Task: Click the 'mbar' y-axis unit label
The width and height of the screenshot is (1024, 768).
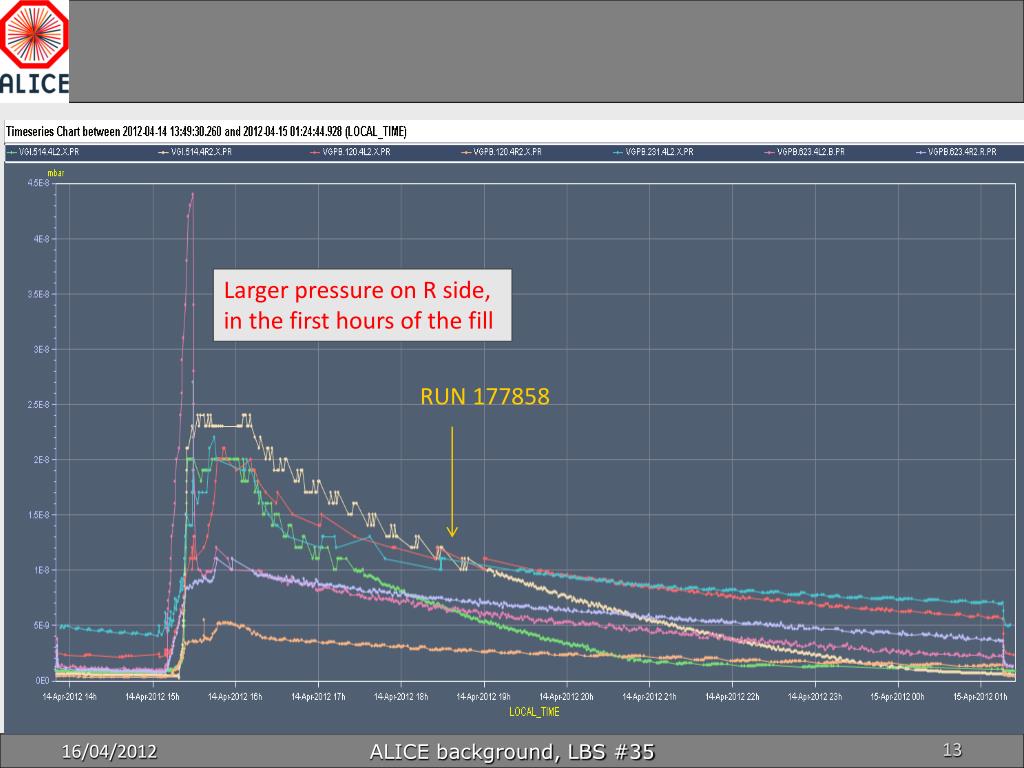Action: click(56, 173)
